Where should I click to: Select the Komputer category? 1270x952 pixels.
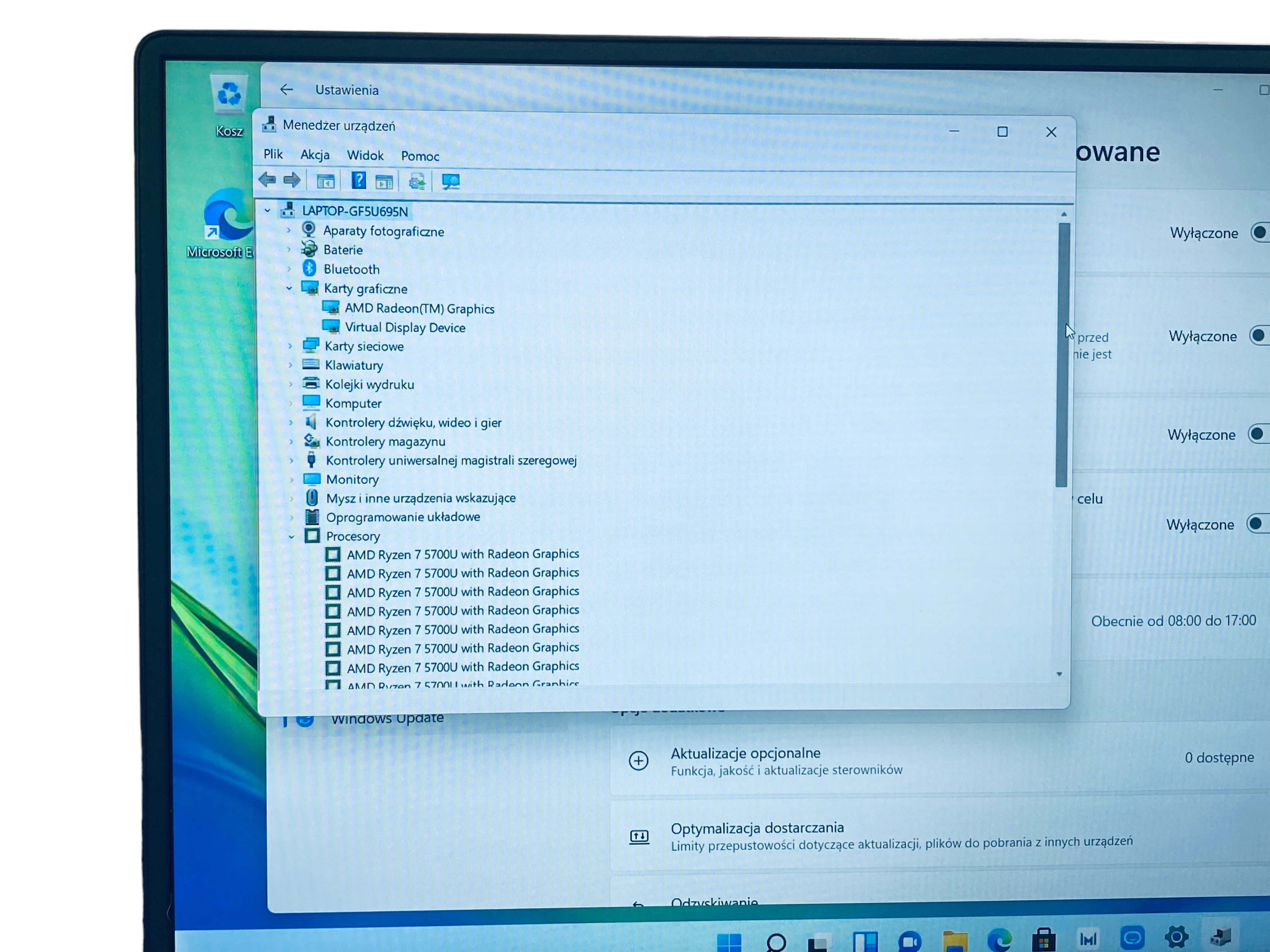click(353, 403)
